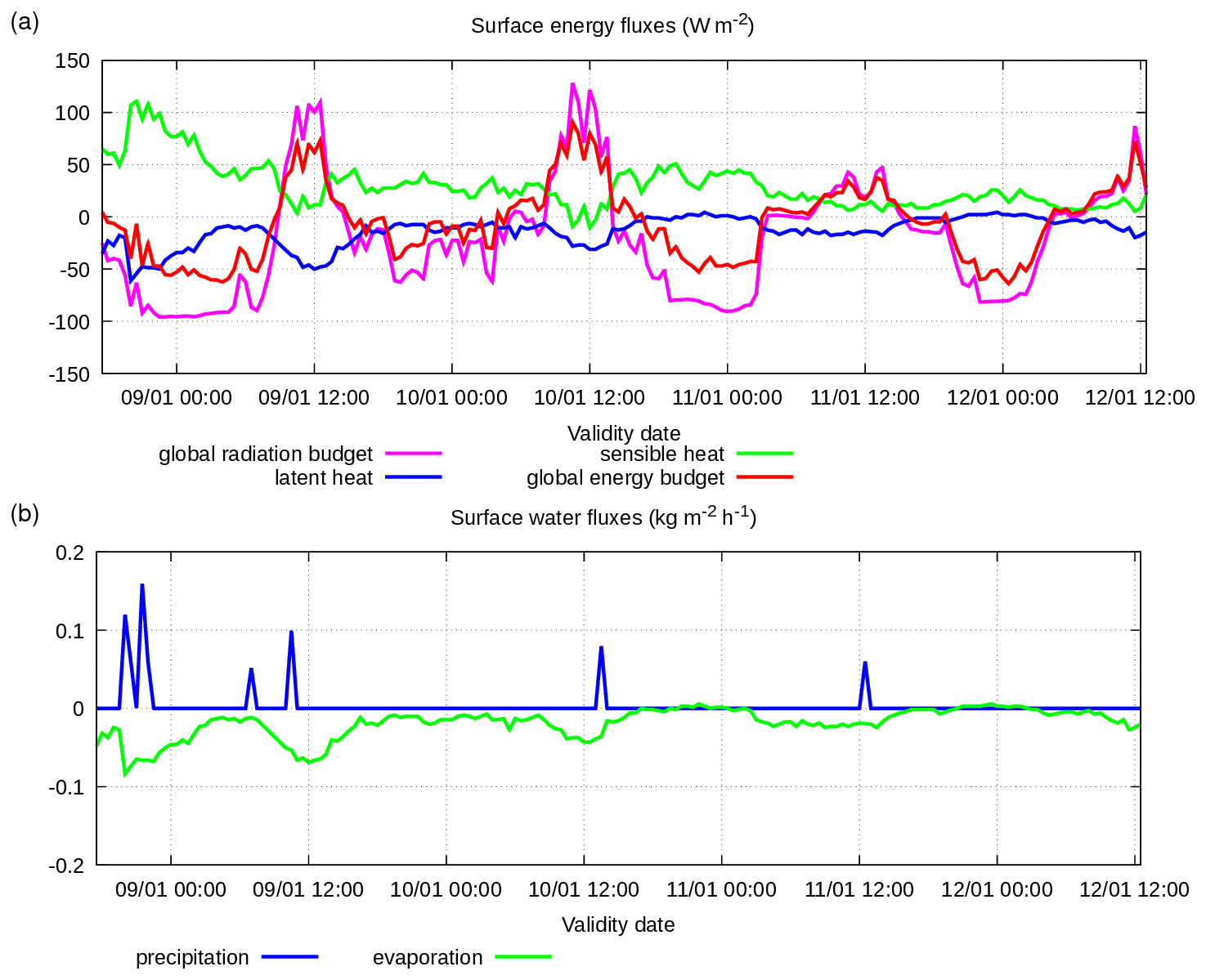Screen dimensions: 1206x980
Task: Click the -0.2 y-axis label in the water chart
Action: pyautogui.click(x=69, y=866)
